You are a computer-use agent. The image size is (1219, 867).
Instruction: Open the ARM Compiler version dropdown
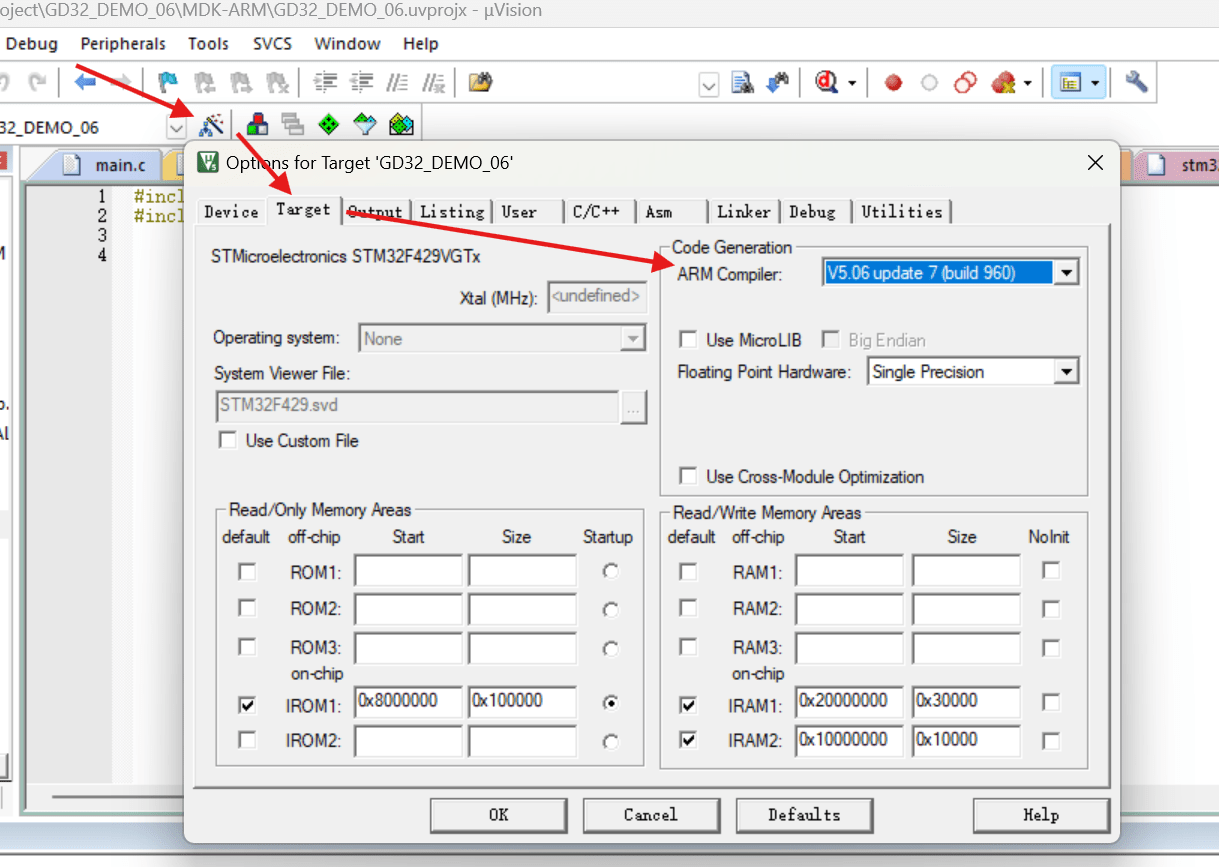(1067, 272)
